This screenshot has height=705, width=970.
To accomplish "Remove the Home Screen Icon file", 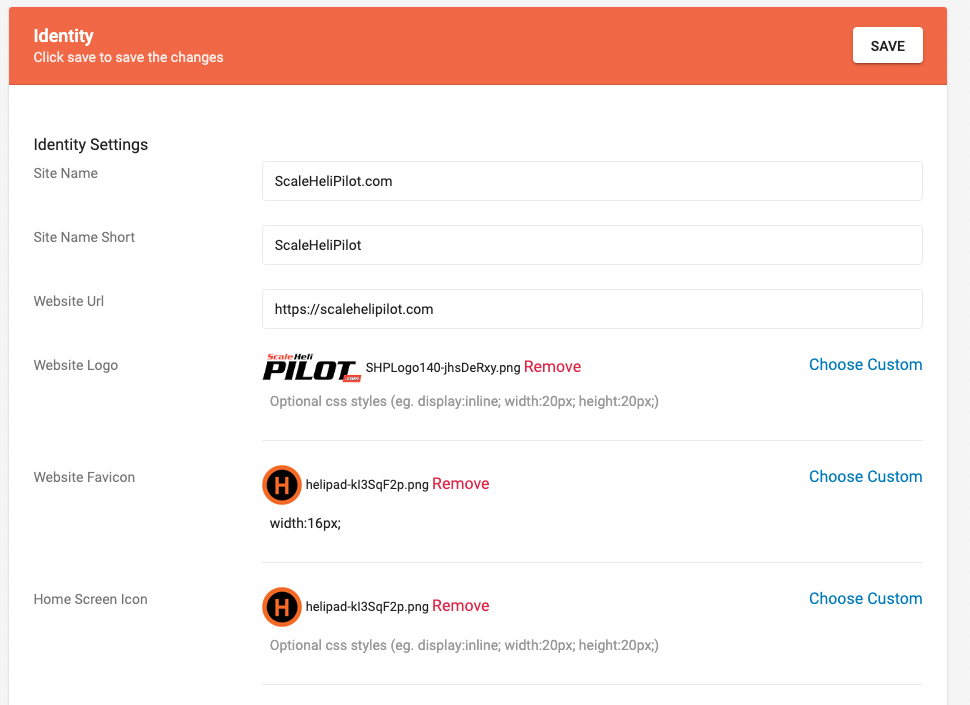I will (x=461, y=606).
